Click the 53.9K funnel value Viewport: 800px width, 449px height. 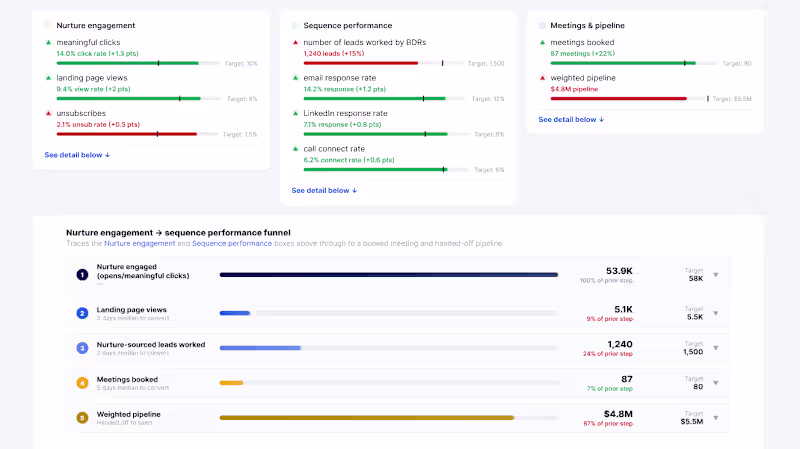click(x=619, y=271)
